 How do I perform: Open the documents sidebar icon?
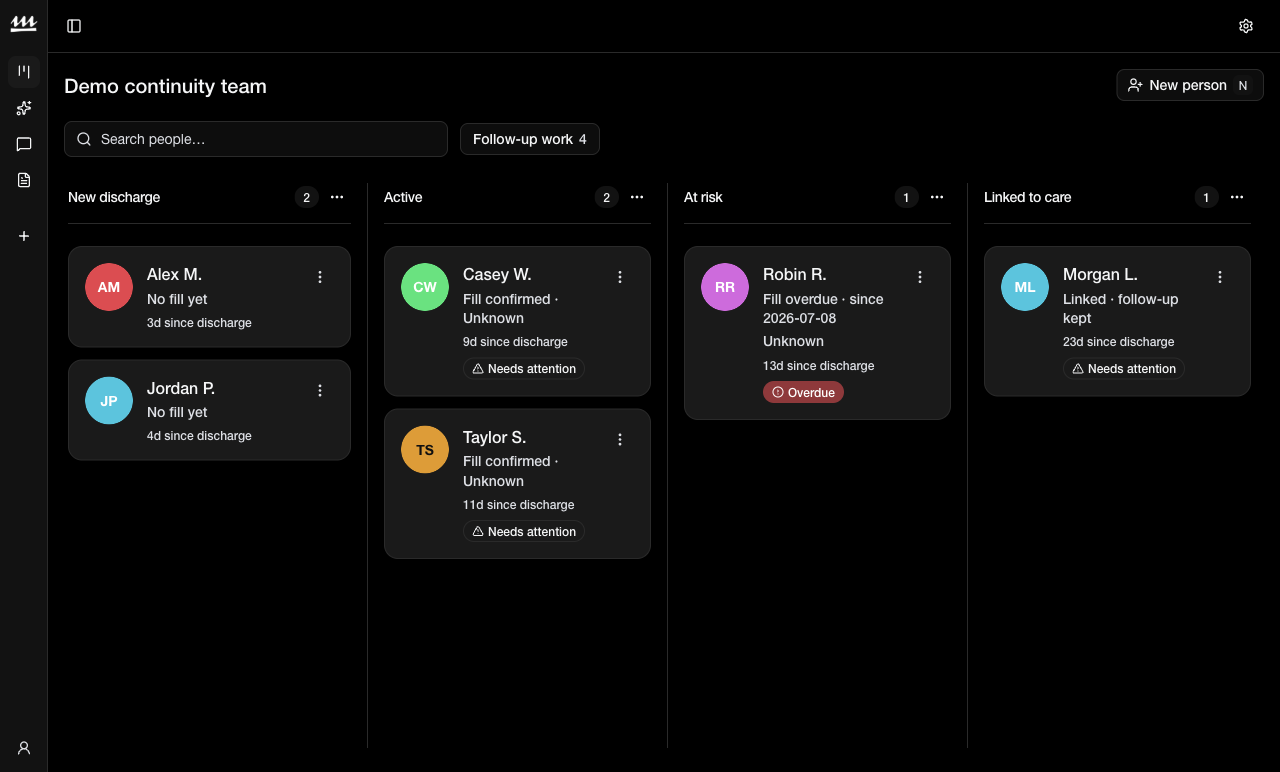pos(24,180)
